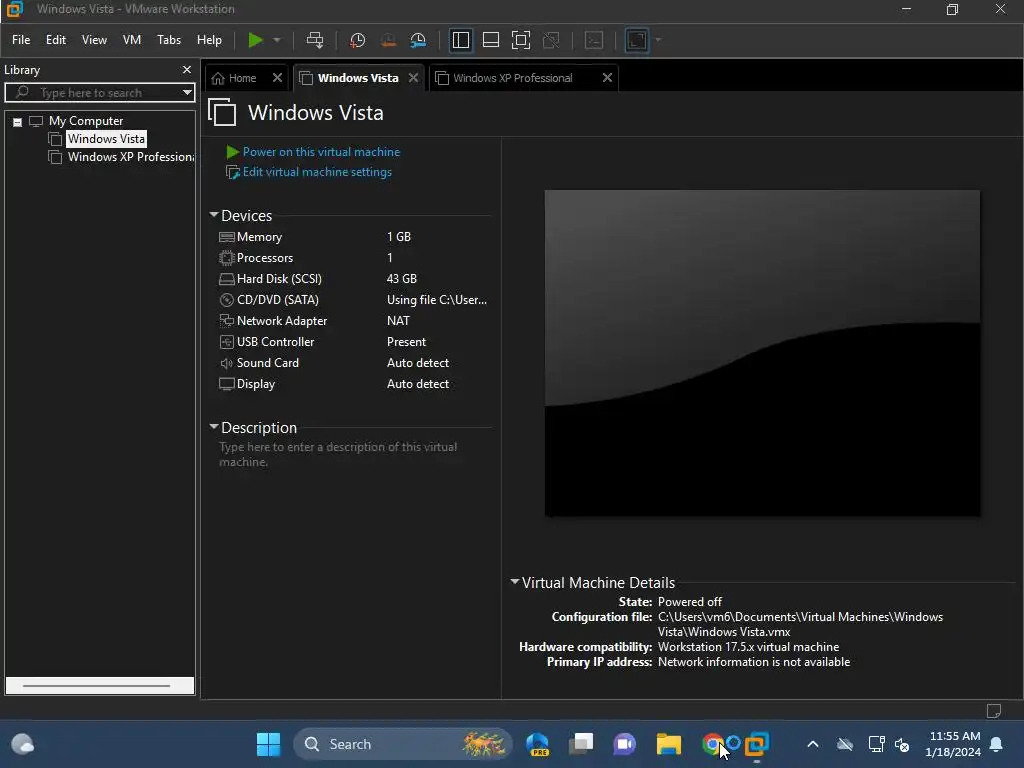Open the Task View taskbar icon

(x=581, y=744)
